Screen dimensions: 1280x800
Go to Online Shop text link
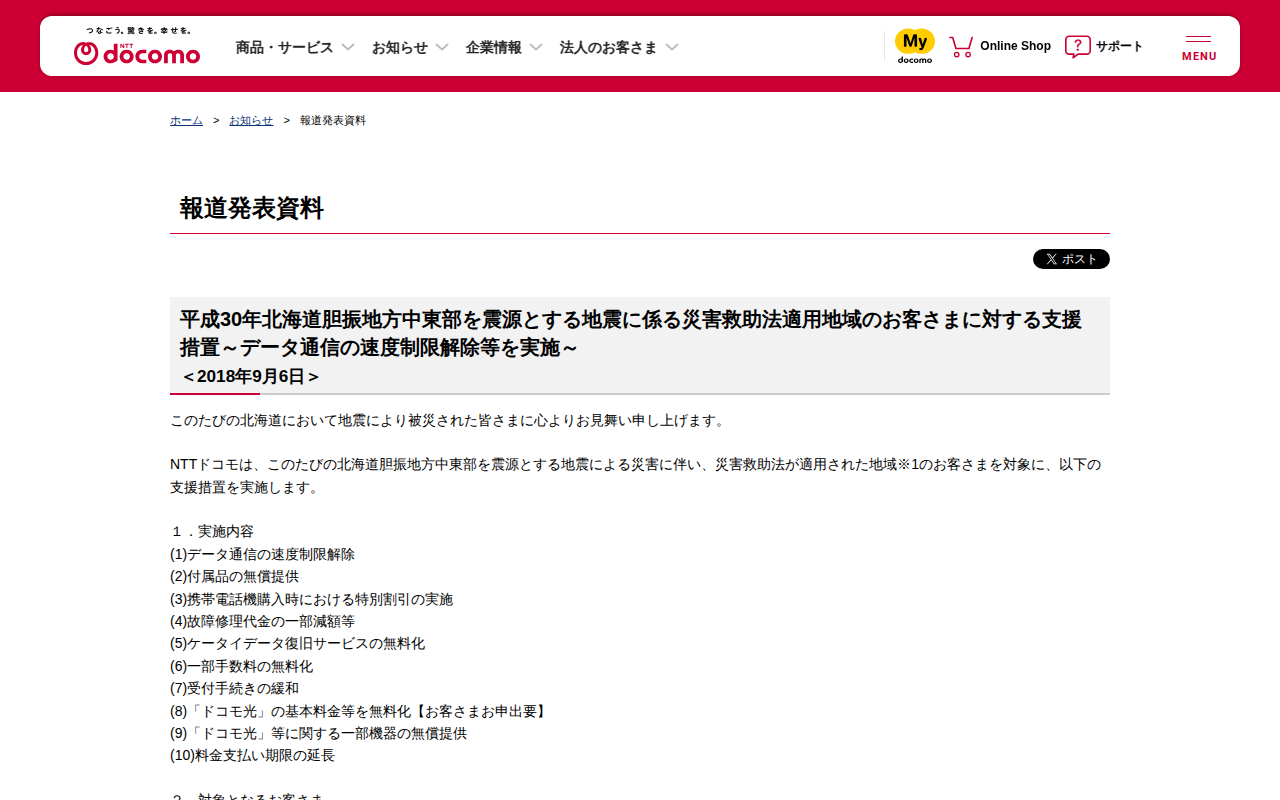[x=1015, y=46]
